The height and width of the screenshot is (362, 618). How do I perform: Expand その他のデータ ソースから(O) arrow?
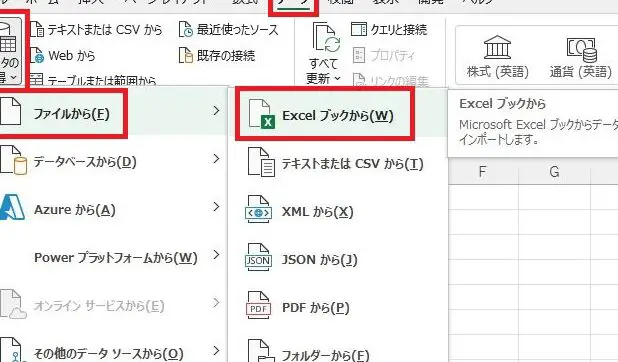[216, 350]
